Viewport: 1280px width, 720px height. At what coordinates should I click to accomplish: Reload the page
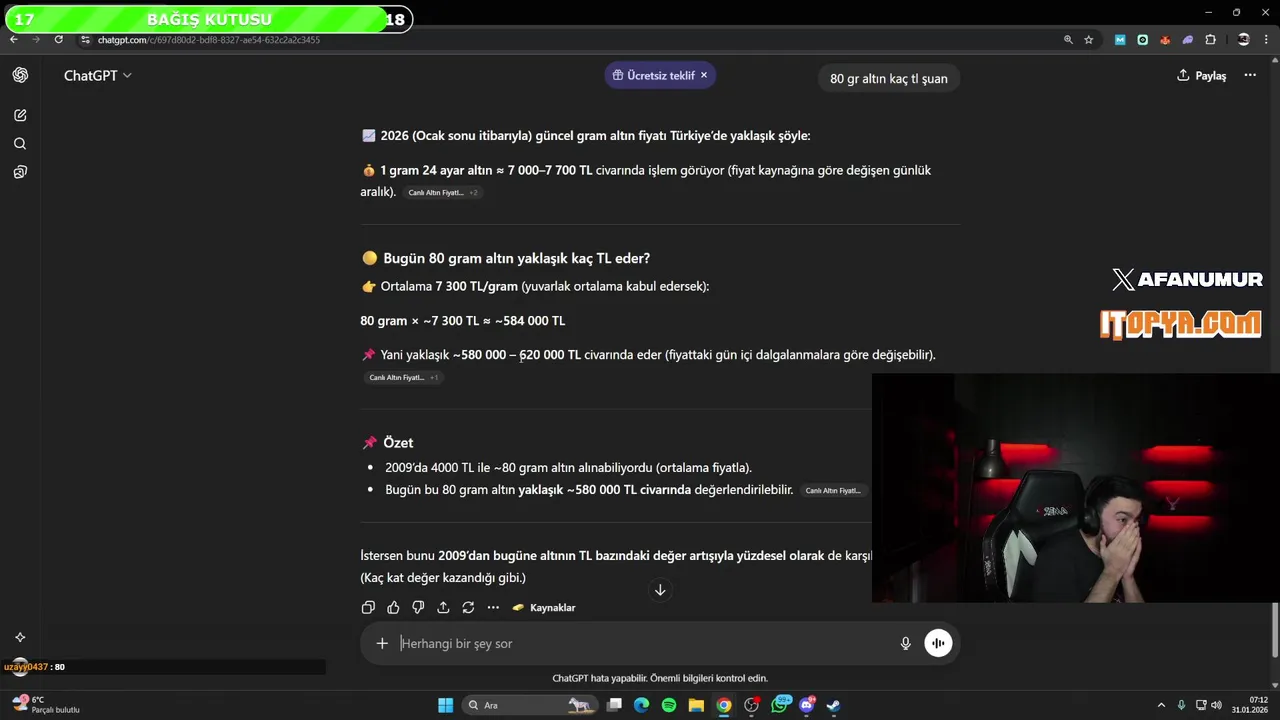(x=59, y=40)
